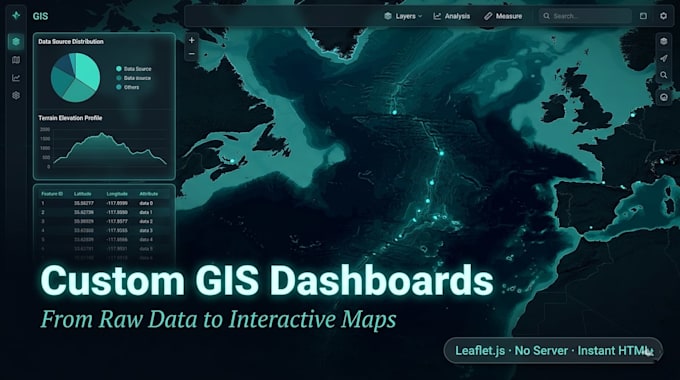The width and height of the screenshot is (680, 380).
Task: Click the 'Latitude' column header
Action: (x=82, y=194)
